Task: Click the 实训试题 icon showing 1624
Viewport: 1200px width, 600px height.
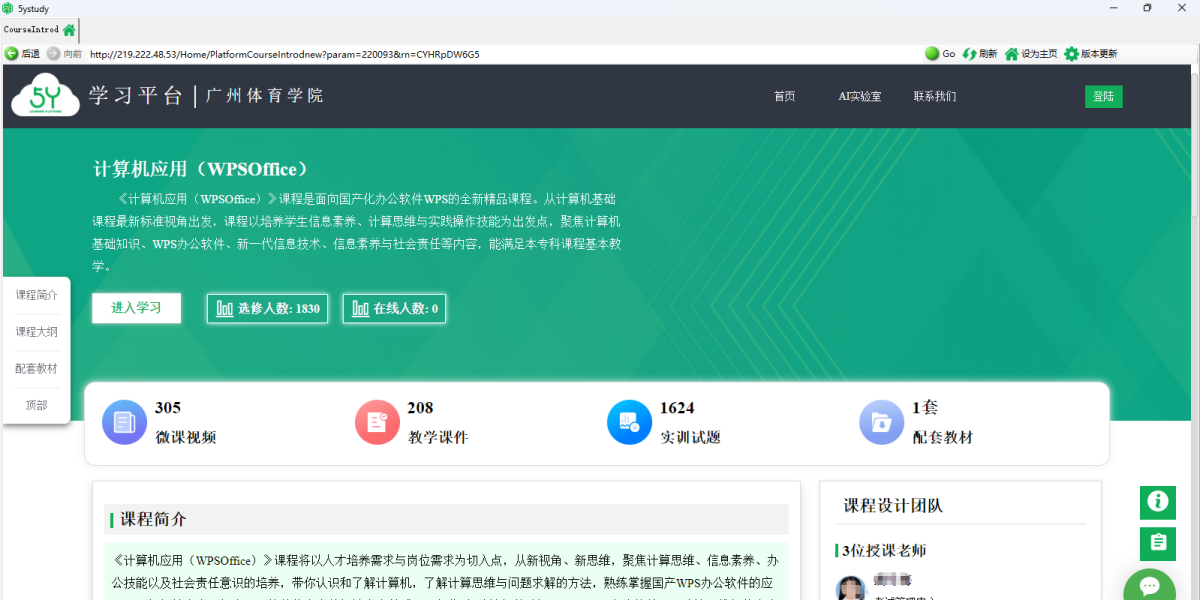Action: [629, 422]
